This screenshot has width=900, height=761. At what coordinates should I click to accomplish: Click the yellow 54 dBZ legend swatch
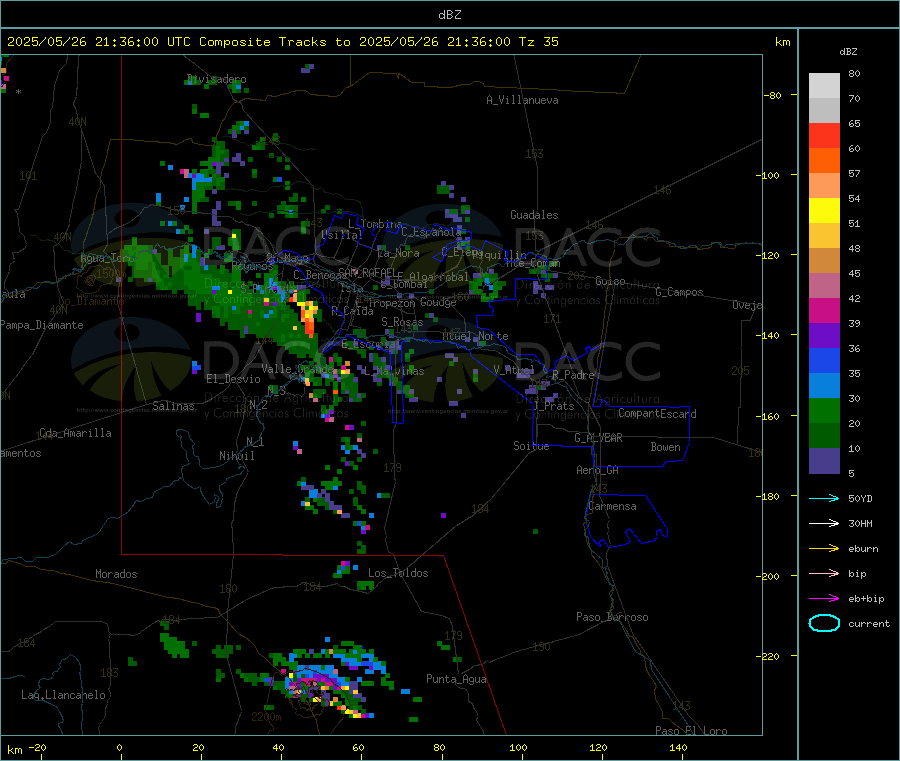(x=824, y=211)
